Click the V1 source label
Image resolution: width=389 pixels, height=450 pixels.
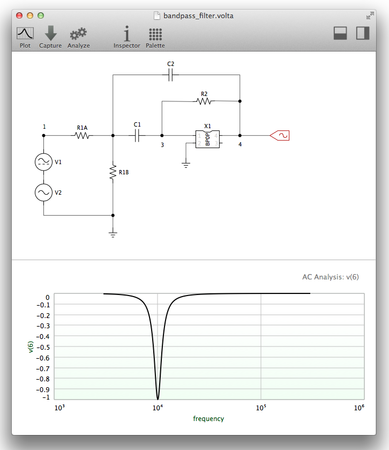[58, 162]
